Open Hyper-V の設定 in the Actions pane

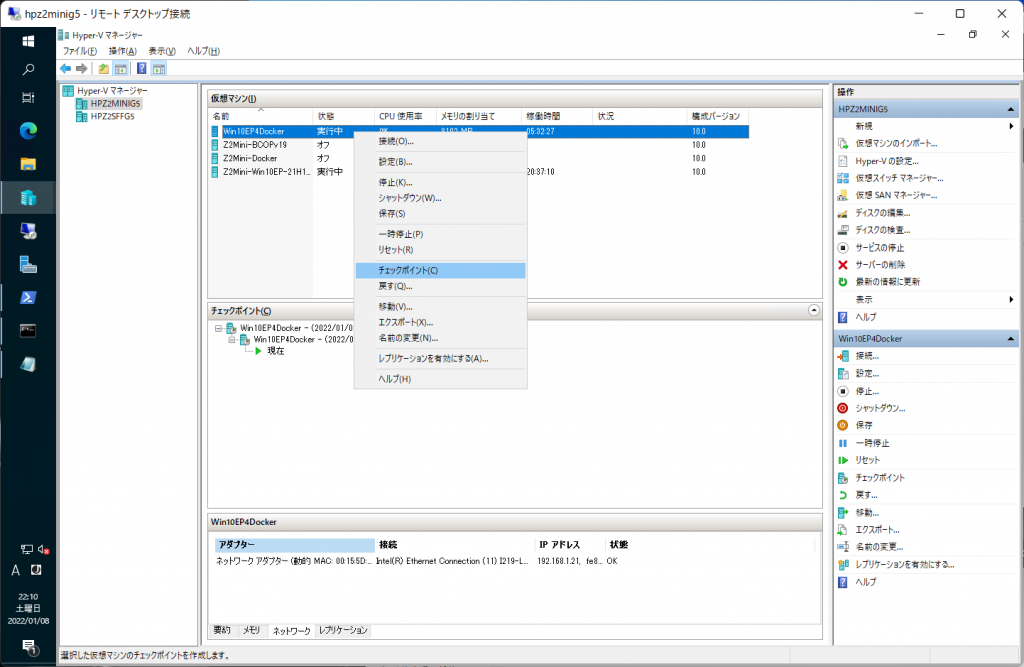(887, 161)
